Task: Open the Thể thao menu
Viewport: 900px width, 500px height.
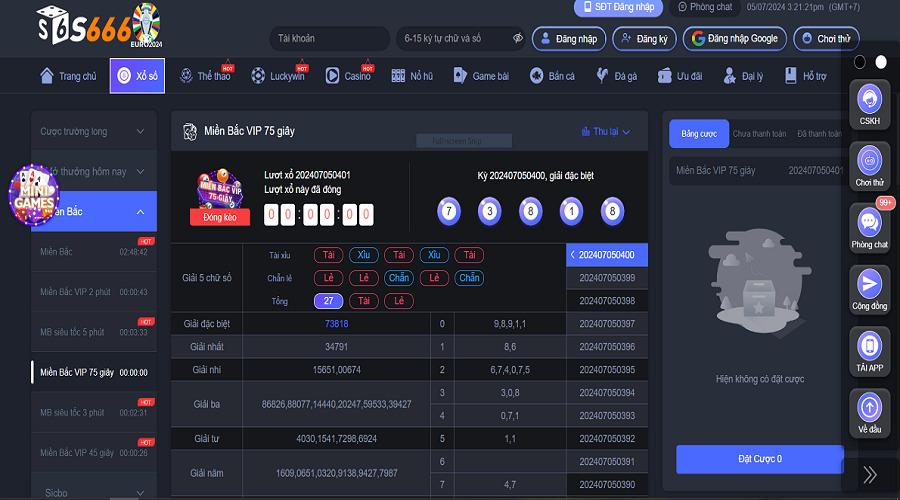Action: coord(205,76)
